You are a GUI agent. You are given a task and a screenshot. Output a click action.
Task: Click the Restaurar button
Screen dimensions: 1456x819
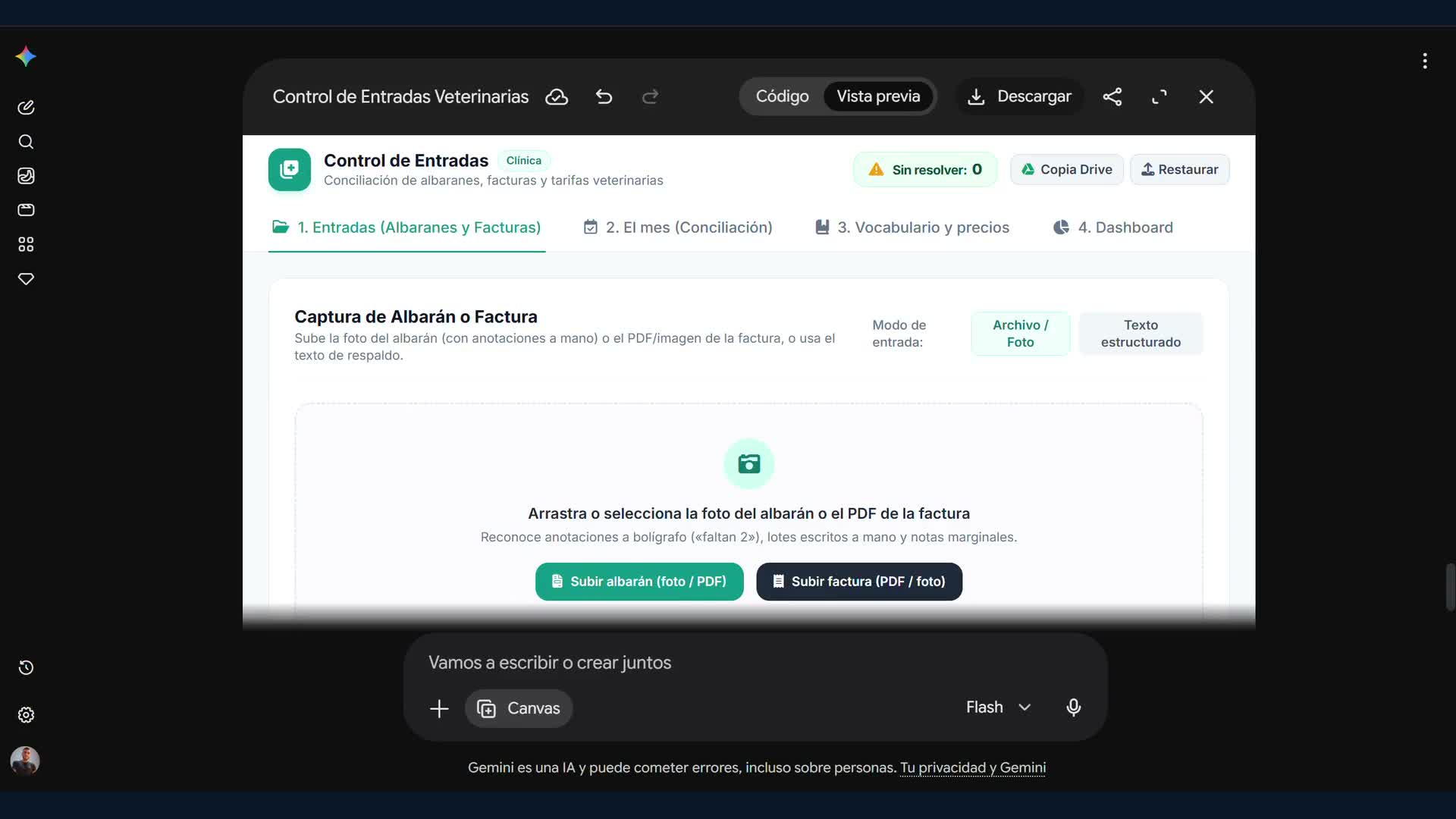[x=1180, y=170]
